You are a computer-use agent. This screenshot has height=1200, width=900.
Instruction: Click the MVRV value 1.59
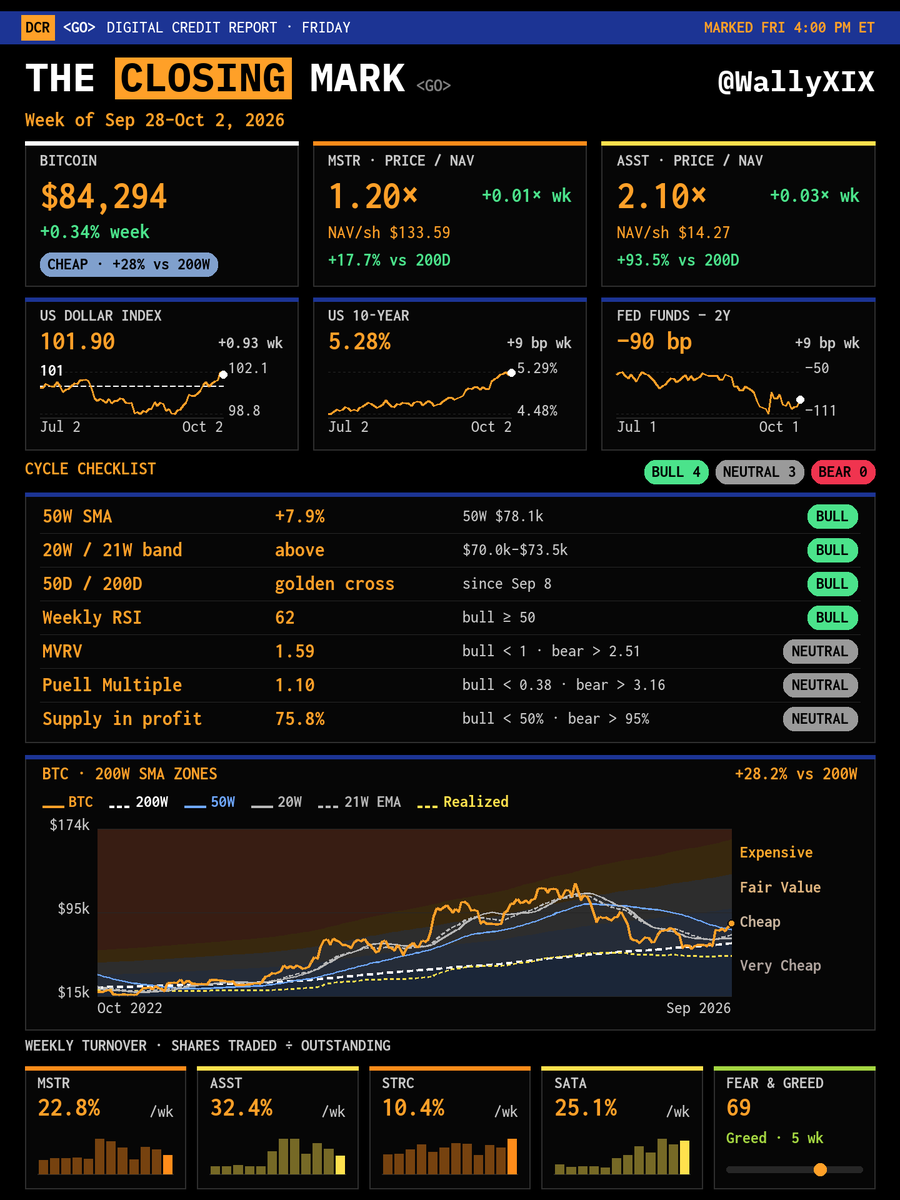(x=295, y=651)
